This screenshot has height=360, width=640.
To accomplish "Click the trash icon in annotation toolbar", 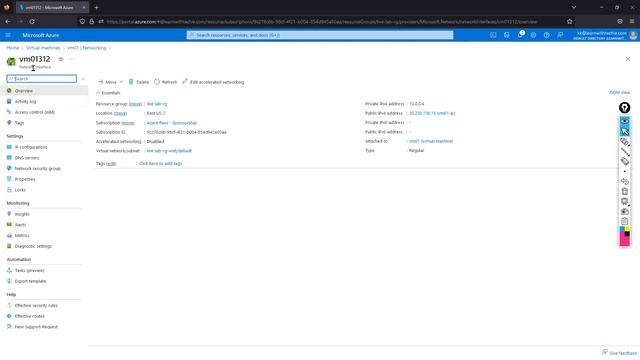I will pos(624,191).
